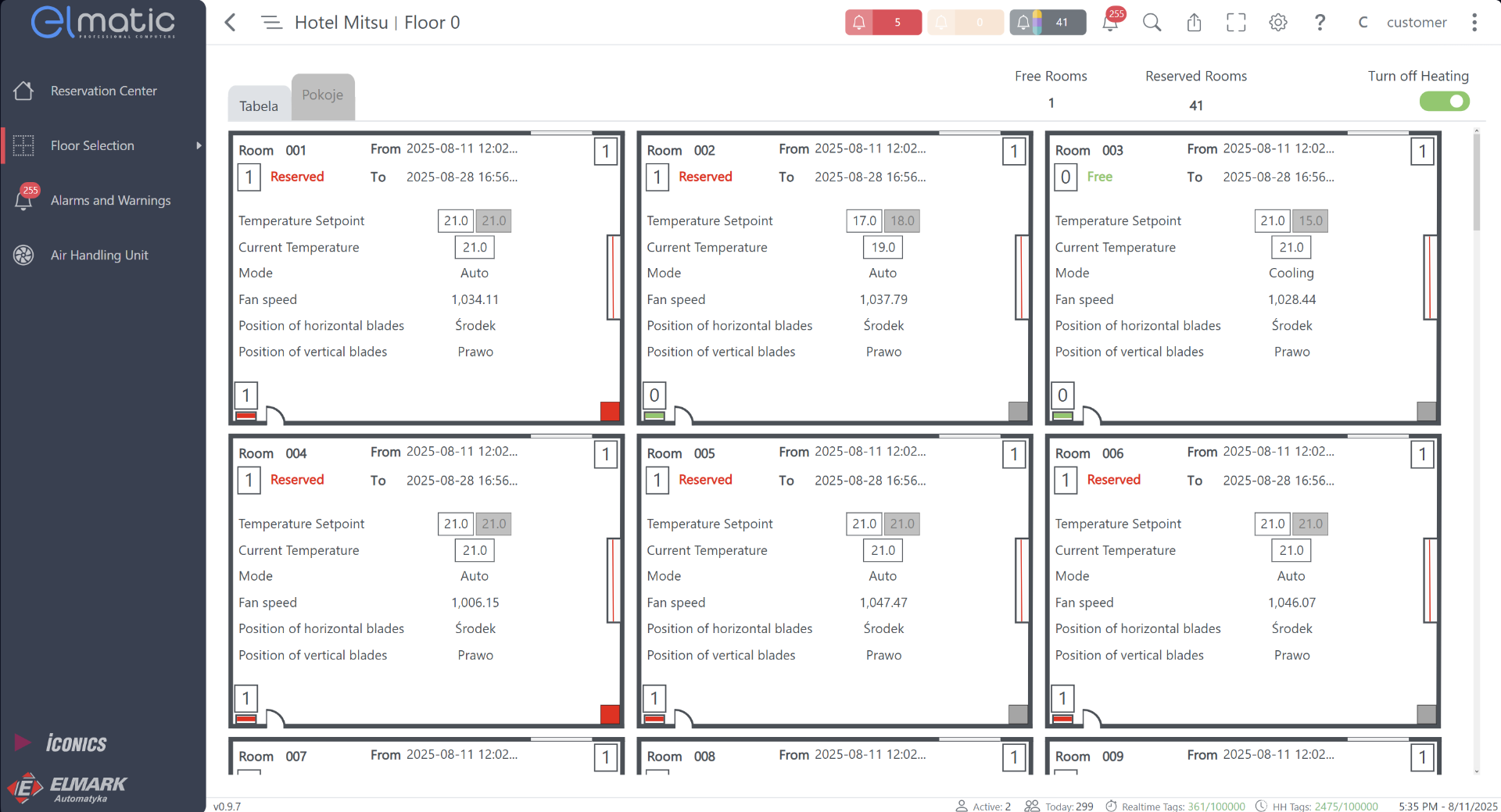Click Realtime Tags status entry
1501x812 pixels.
[1176, 806]
